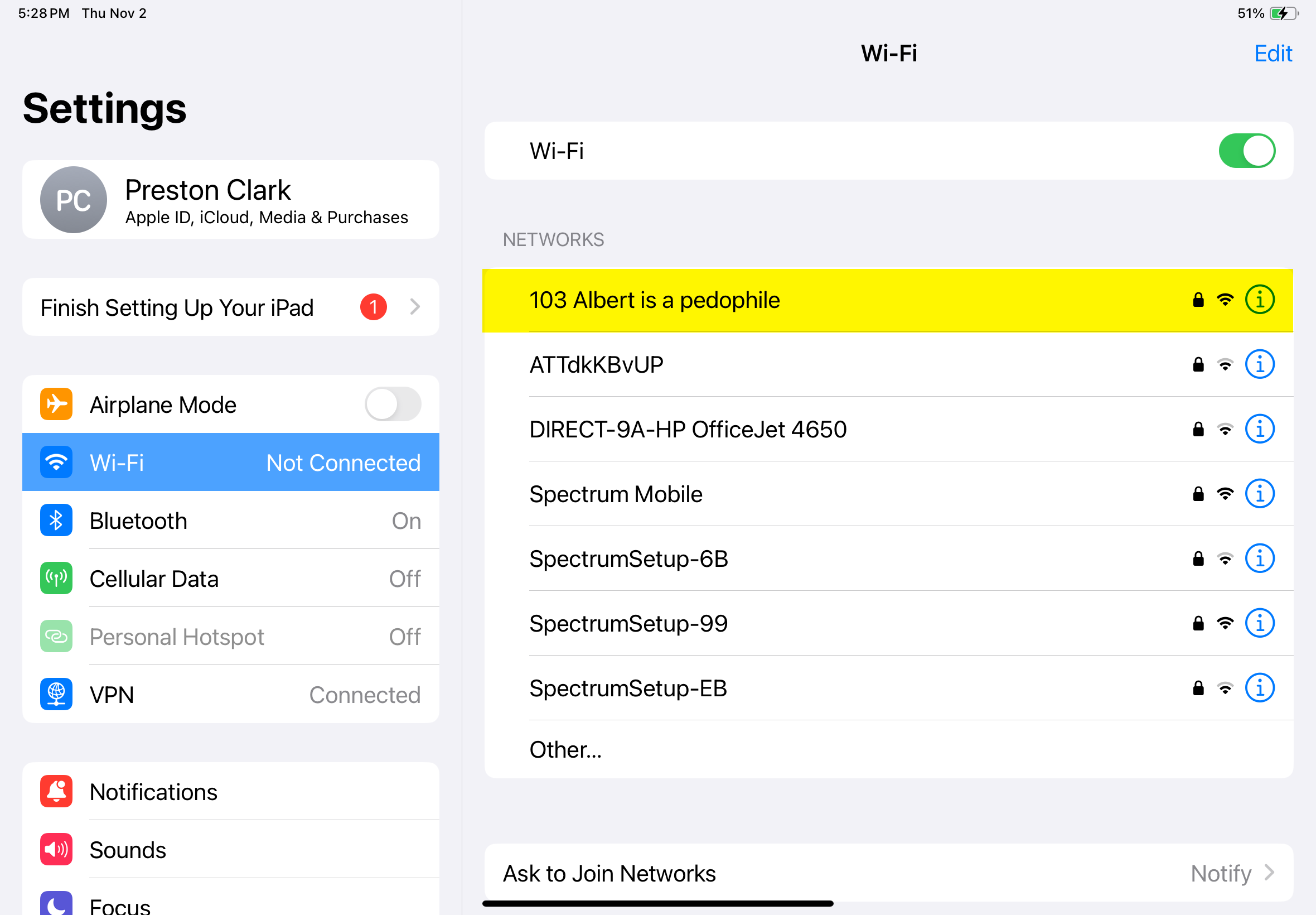Screen dimensions: 1316x915
Task: Open Personal Hotspot settings row
Action: pos(231,637)
